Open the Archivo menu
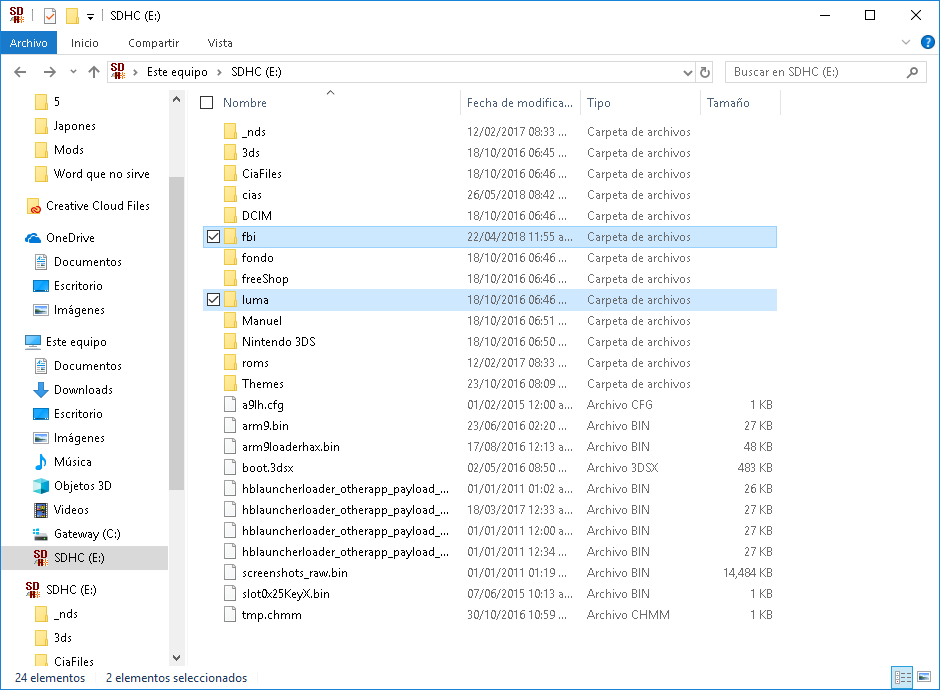The image size is (940, 690). [x=29, y=43]
